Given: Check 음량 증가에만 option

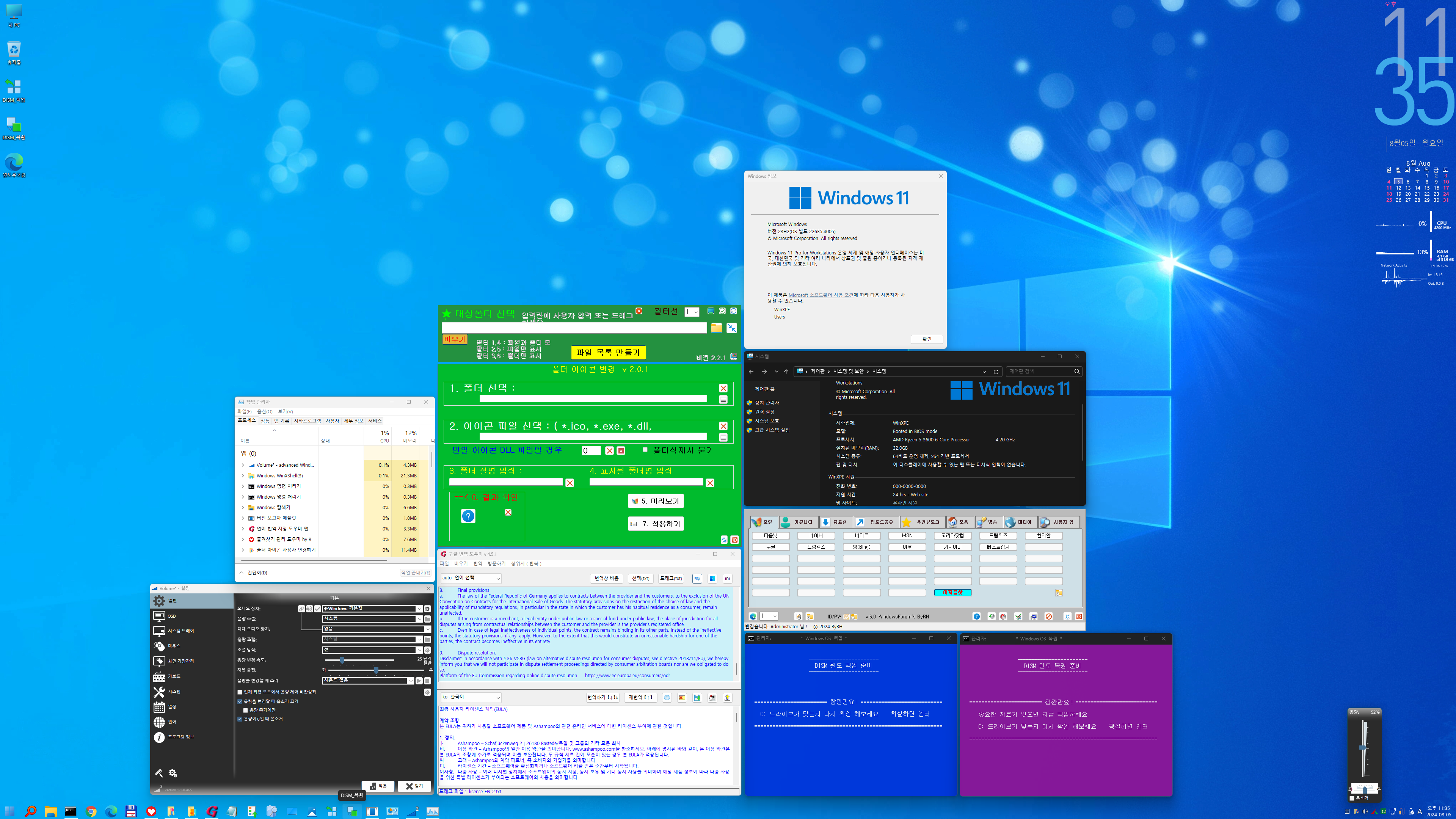Looking at the screenshot, I should pyautogui.click(x=245, y=710).
